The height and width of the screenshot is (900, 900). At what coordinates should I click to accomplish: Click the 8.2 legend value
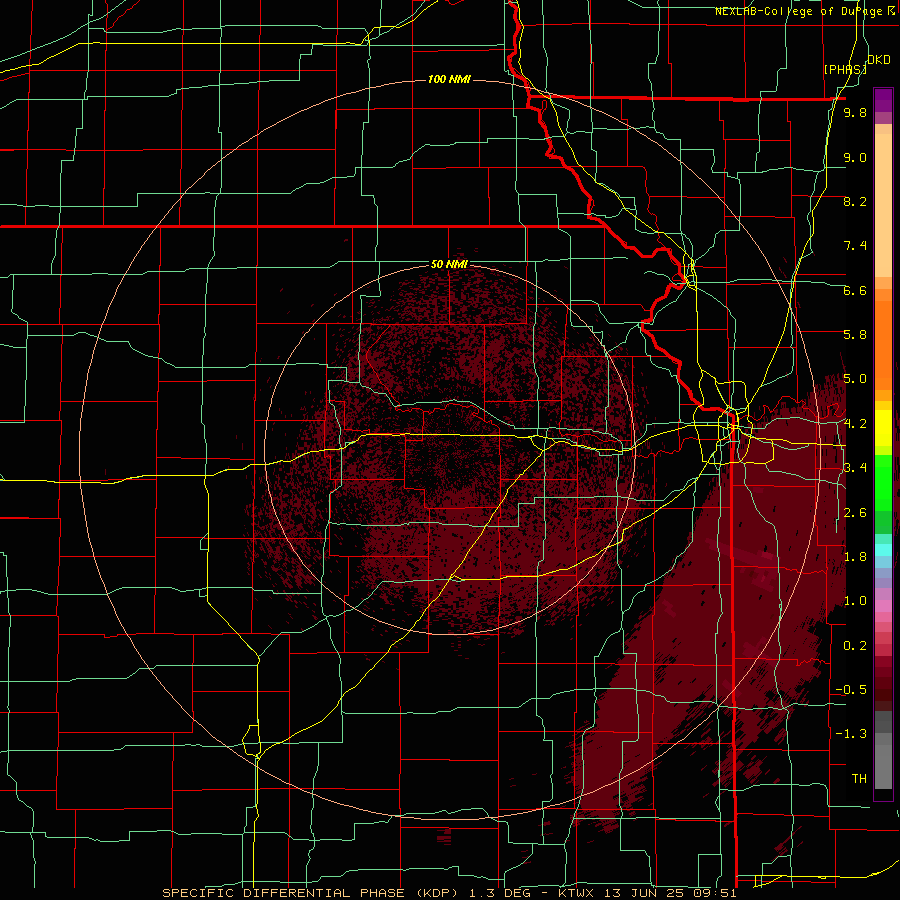pos(855,201)
